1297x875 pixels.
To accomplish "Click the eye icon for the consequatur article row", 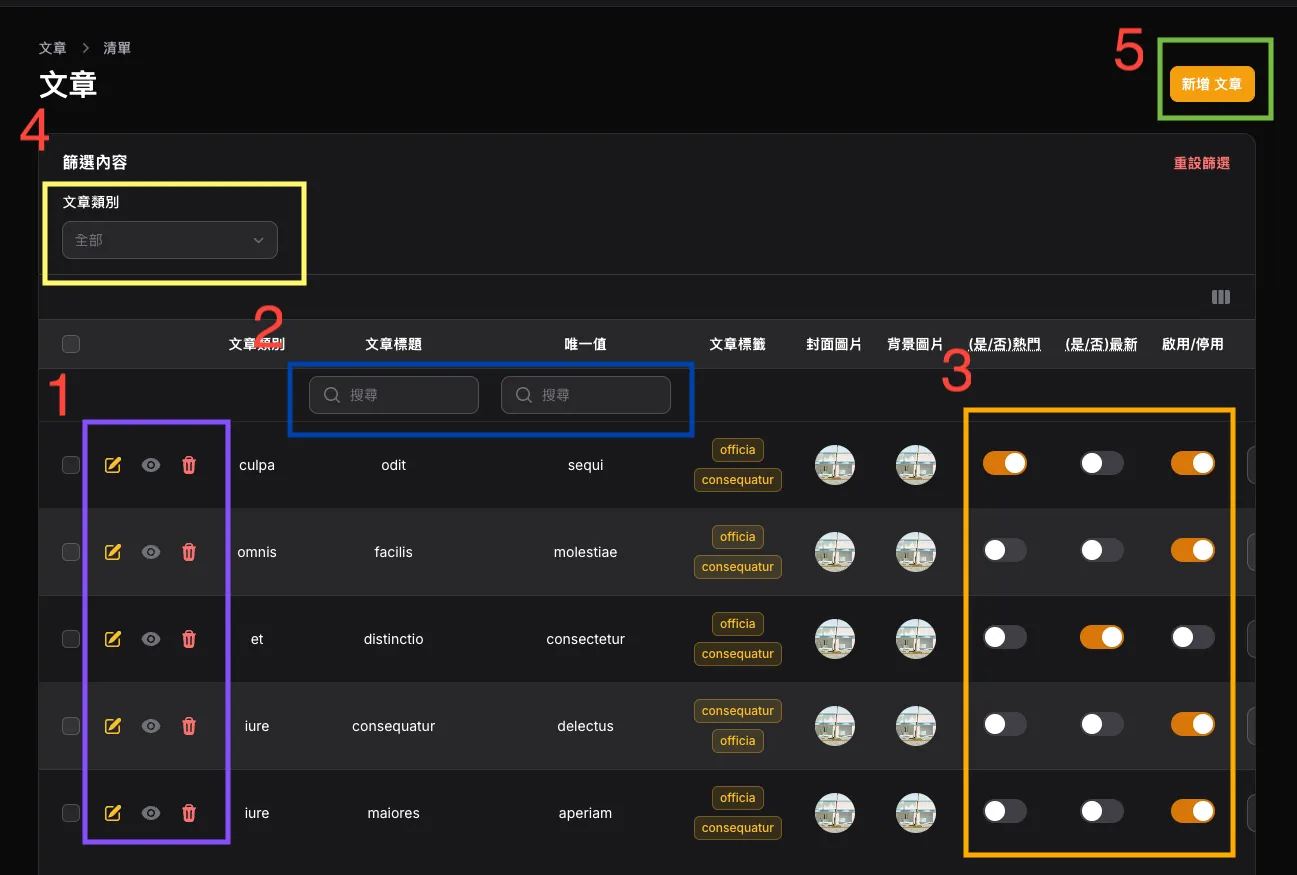I will point(150,726).
